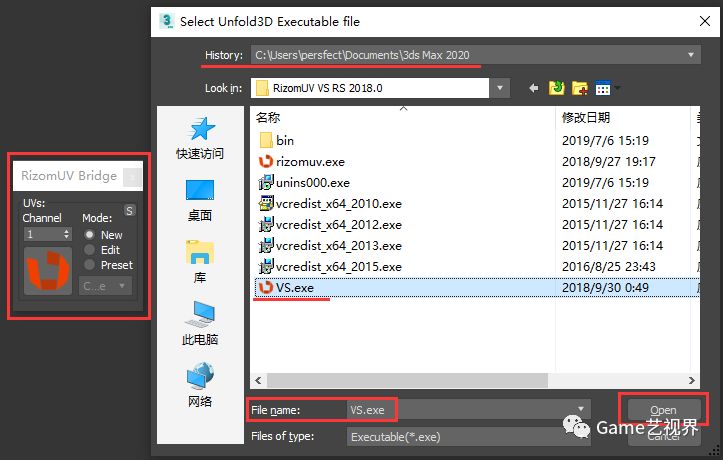Open the Files of type combo box

coord(468,436)
